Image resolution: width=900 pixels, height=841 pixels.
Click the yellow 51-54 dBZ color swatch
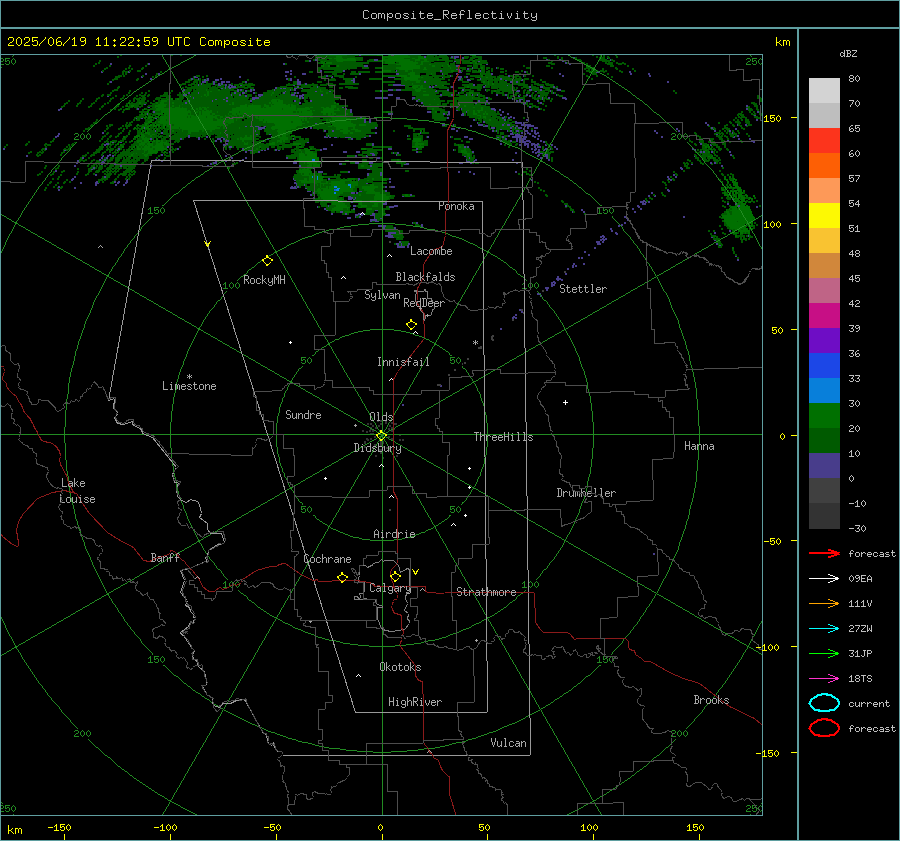pyautogui.click(x=824, y=215)
